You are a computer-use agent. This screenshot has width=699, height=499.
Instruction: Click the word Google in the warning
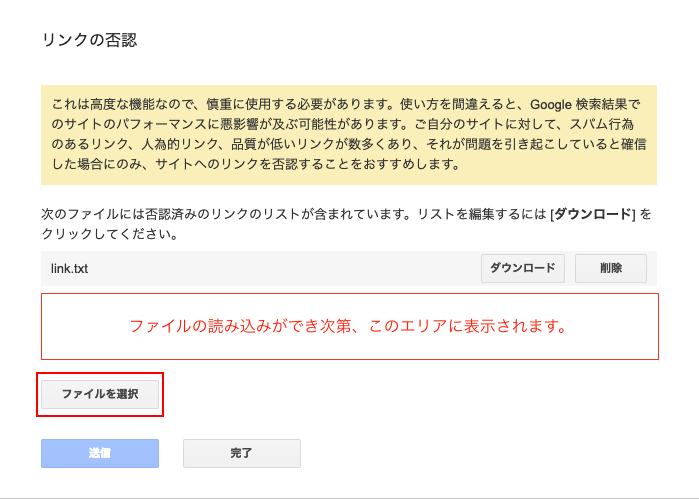point(551,104)
